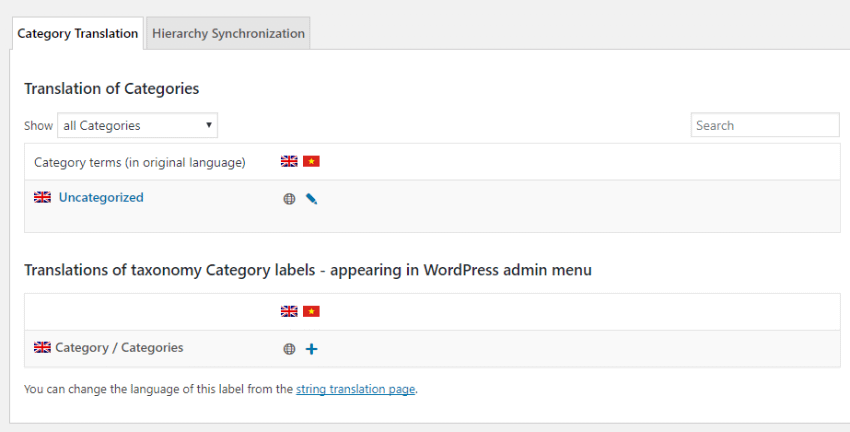The image size is (850, 432).
Task: Click the UK flag in Category terms header
Action: (x=289, y=162)
